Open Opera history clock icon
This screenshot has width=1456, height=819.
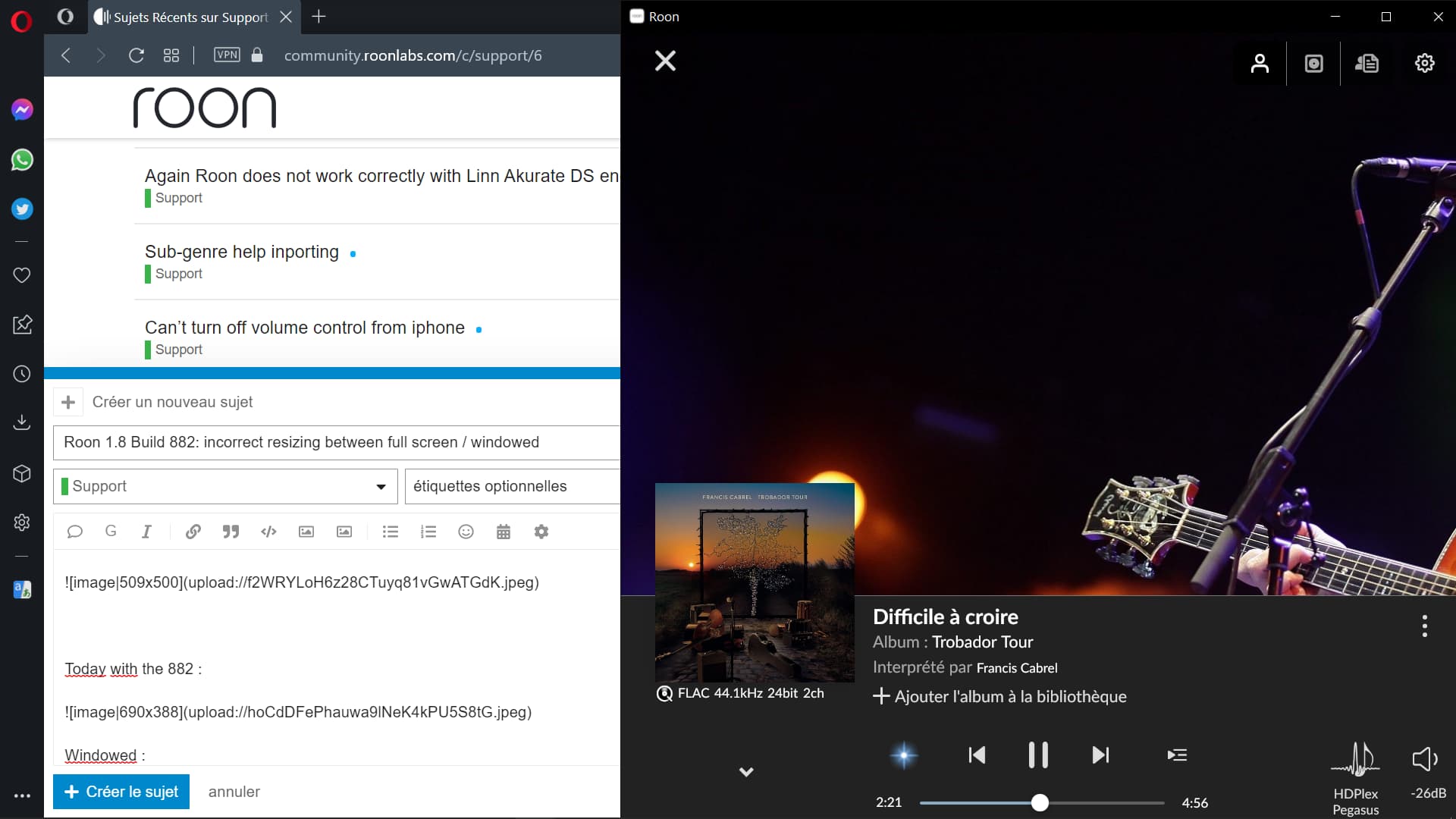pyautogui.click(x=22, y=374)
